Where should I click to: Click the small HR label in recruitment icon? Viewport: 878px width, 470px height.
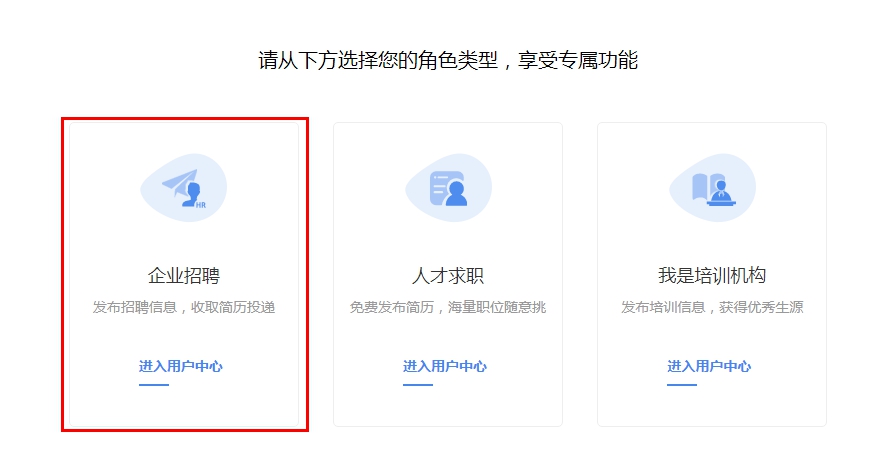pos(201,204)
